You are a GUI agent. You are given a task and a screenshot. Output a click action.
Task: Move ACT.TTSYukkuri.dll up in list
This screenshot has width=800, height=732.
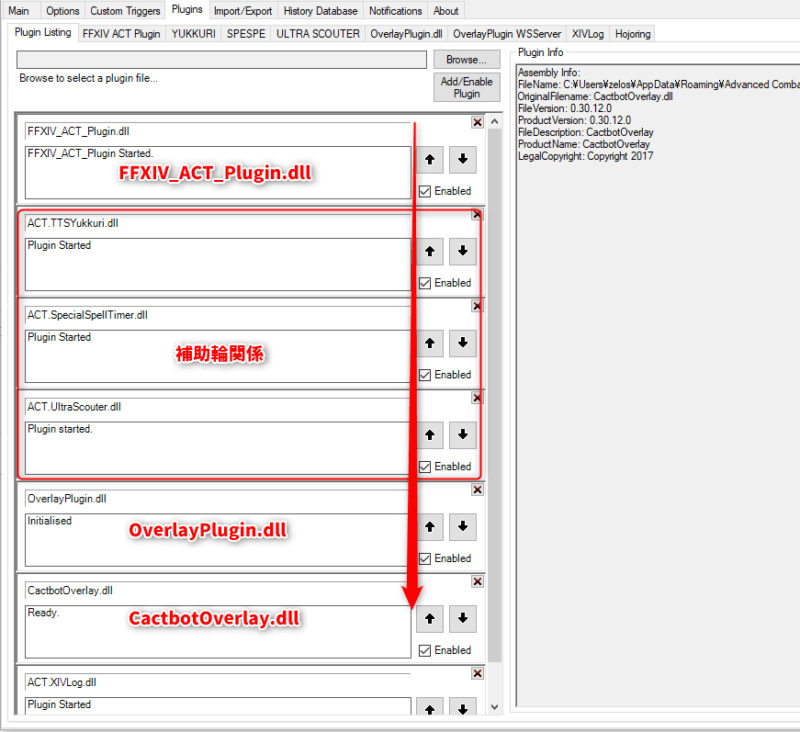coord(430,251)
